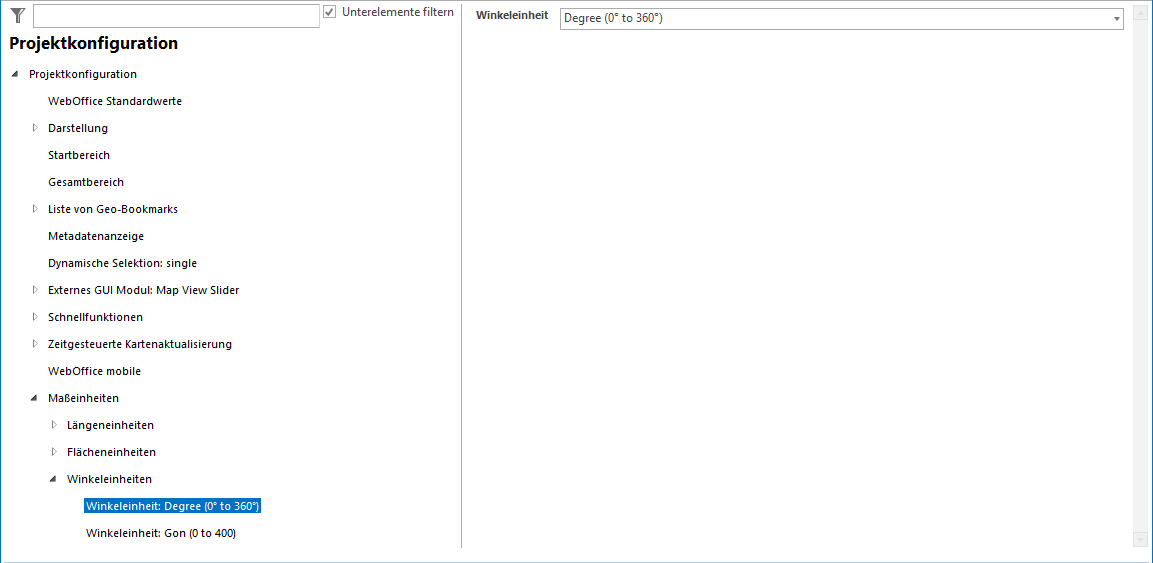Collapse the Maßeinheiten node arrow
The height and width of the screenshot is (563, 1153).
34,398
